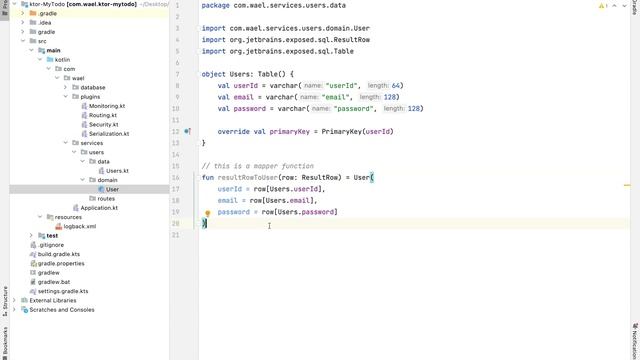Collapse the plugins package
The image size is (640, 360).
[65, 97]
